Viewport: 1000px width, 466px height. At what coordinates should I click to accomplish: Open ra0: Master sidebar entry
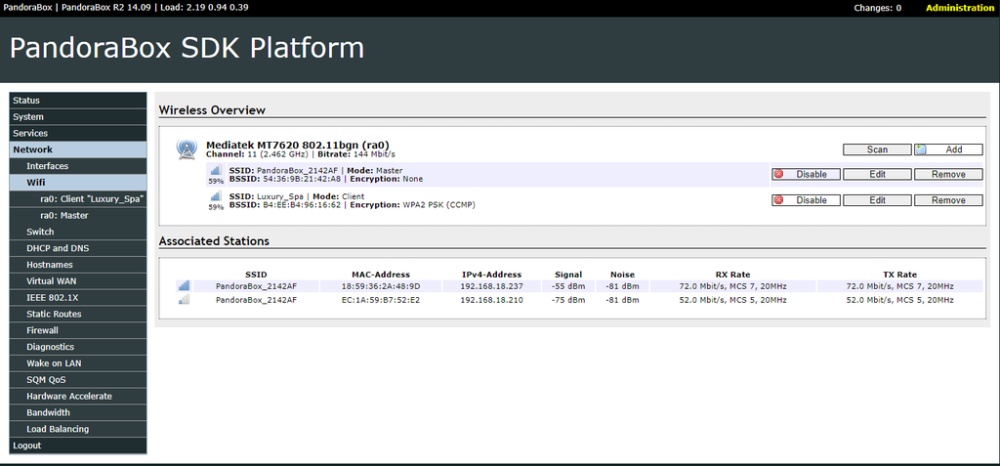point(78,215)
